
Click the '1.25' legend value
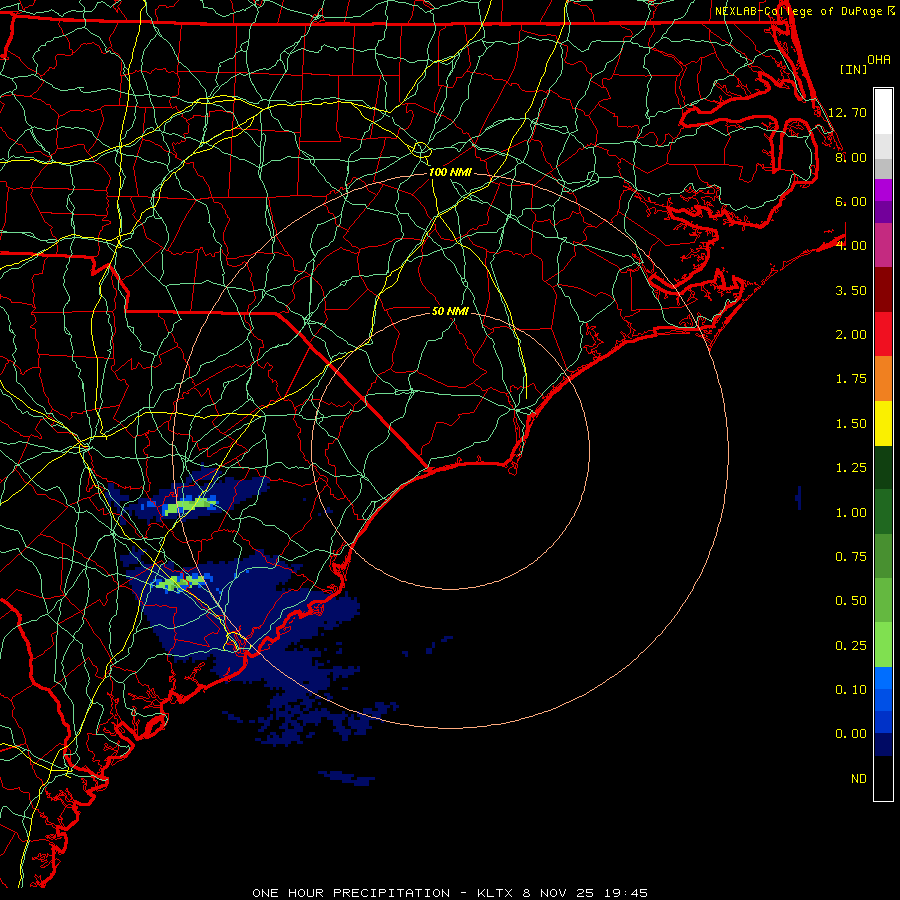[x=851, y=468]
